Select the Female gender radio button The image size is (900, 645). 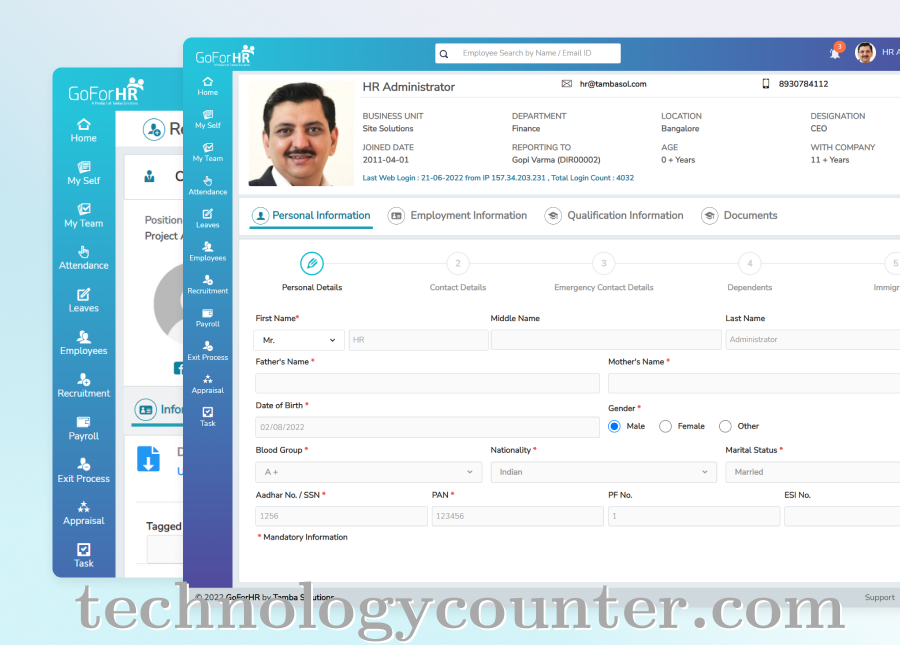coord(665,426)
